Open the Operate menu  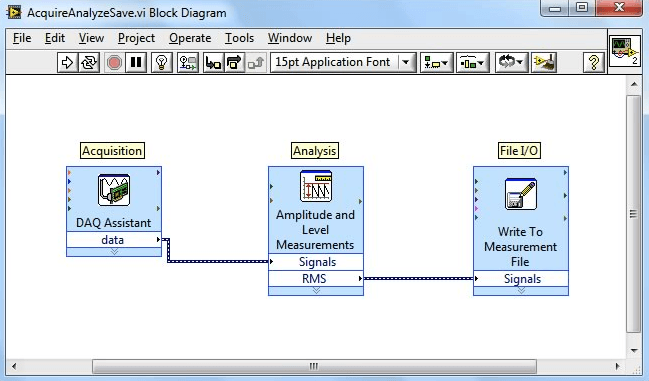[190, 38]
